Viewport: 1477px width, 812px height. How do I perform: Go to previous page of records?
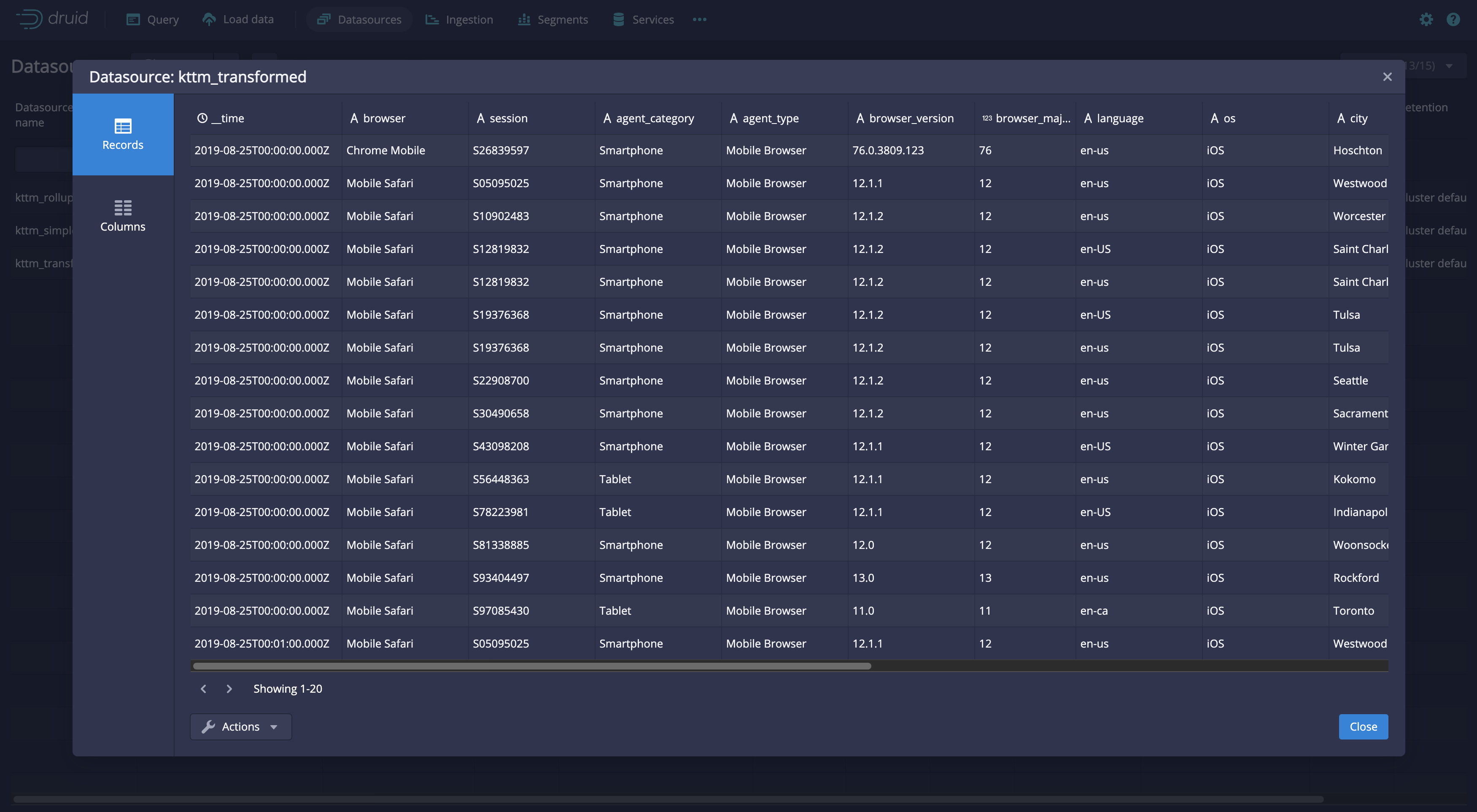204,689
